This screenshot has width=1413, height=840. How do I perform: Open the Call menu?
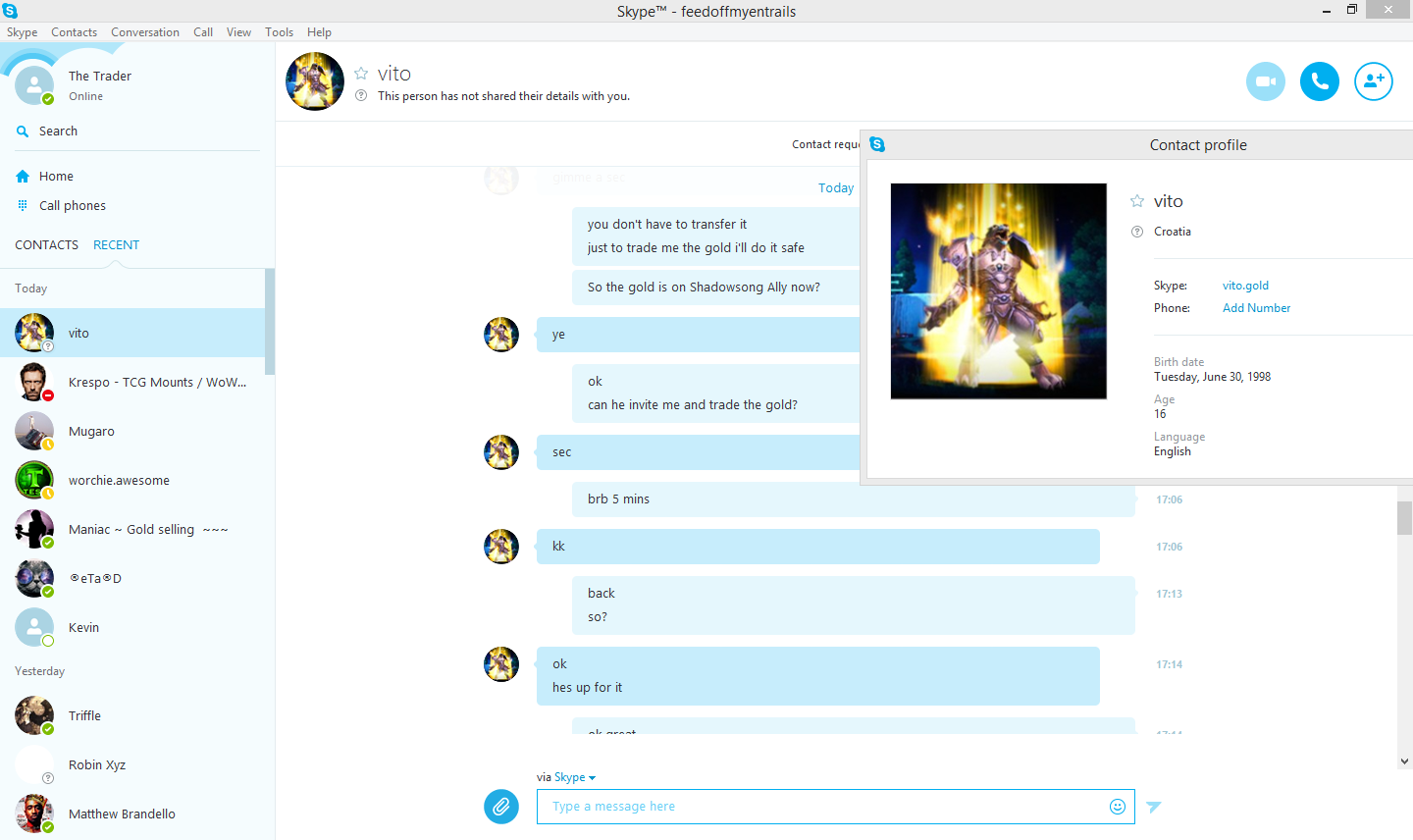click(203, 32)
